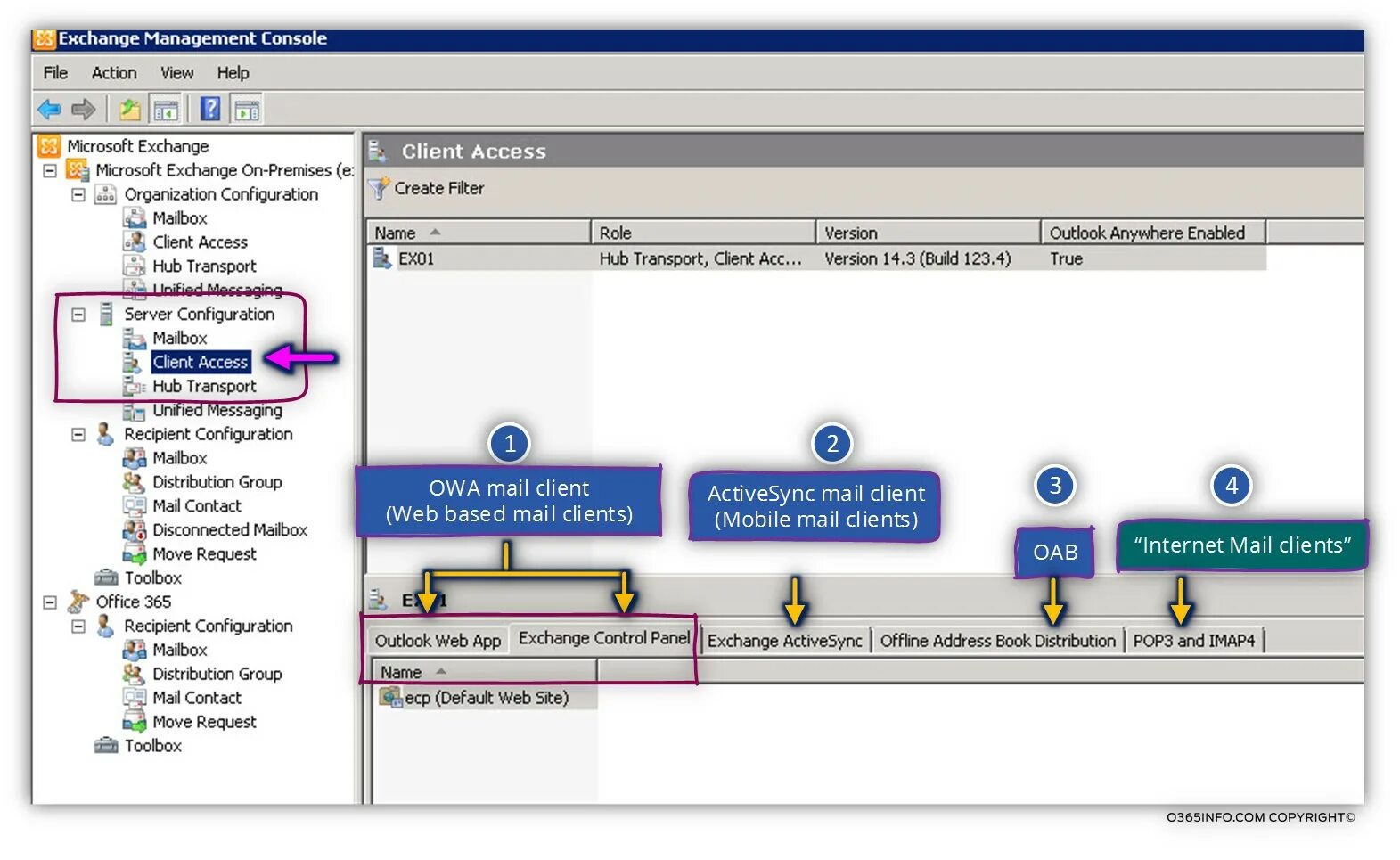Click the Version column header
Viewport: 1400px width, 860px height.
pos(929,233)
